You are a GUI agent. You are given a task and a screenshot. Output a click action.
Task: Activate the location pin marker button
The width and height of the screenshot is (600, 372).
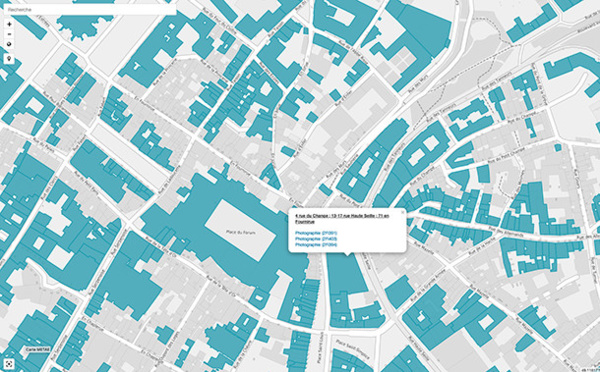10,59
